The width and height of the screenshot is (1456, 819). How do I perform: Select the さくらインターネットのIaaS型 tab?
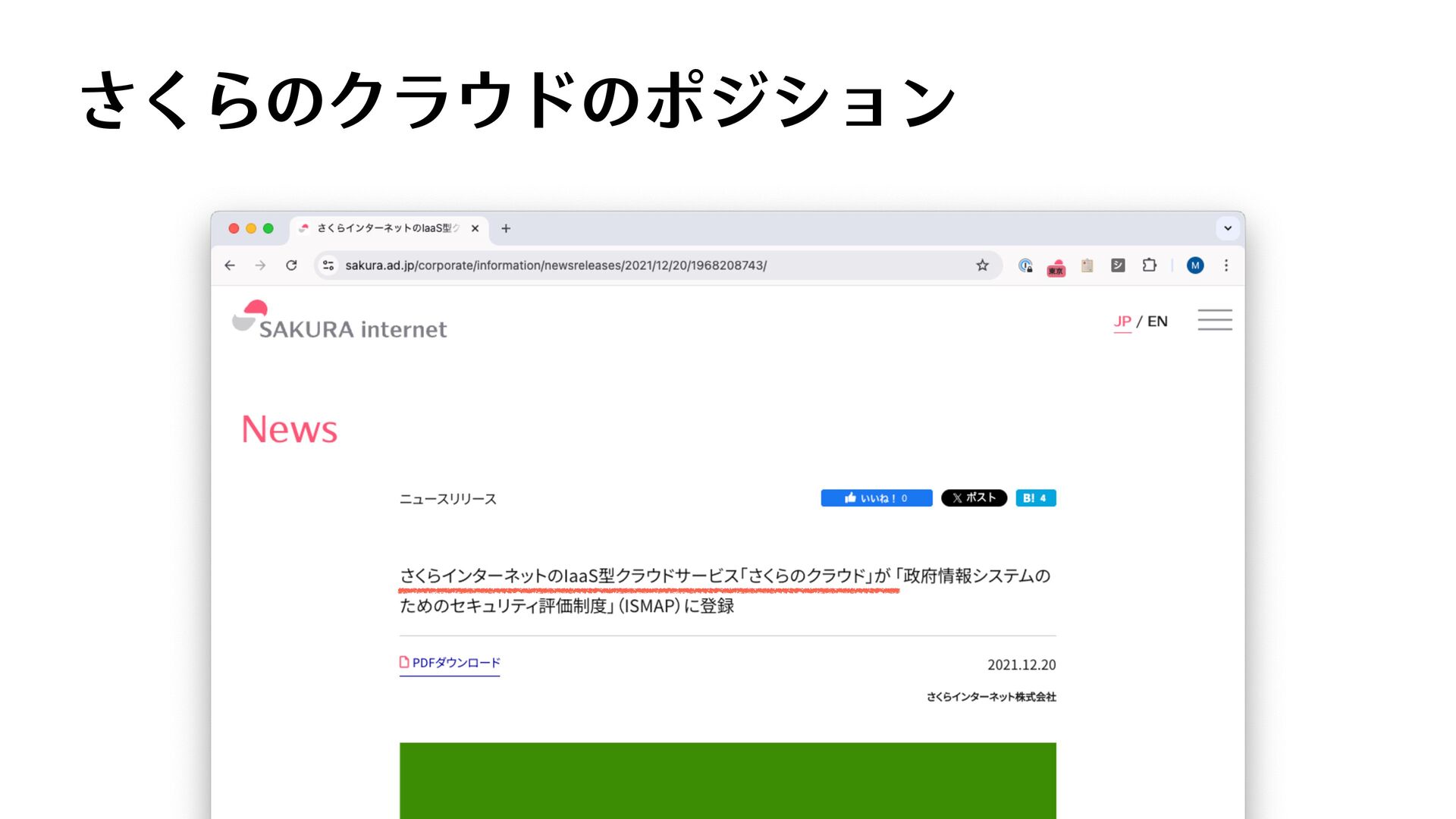(387, 228)
